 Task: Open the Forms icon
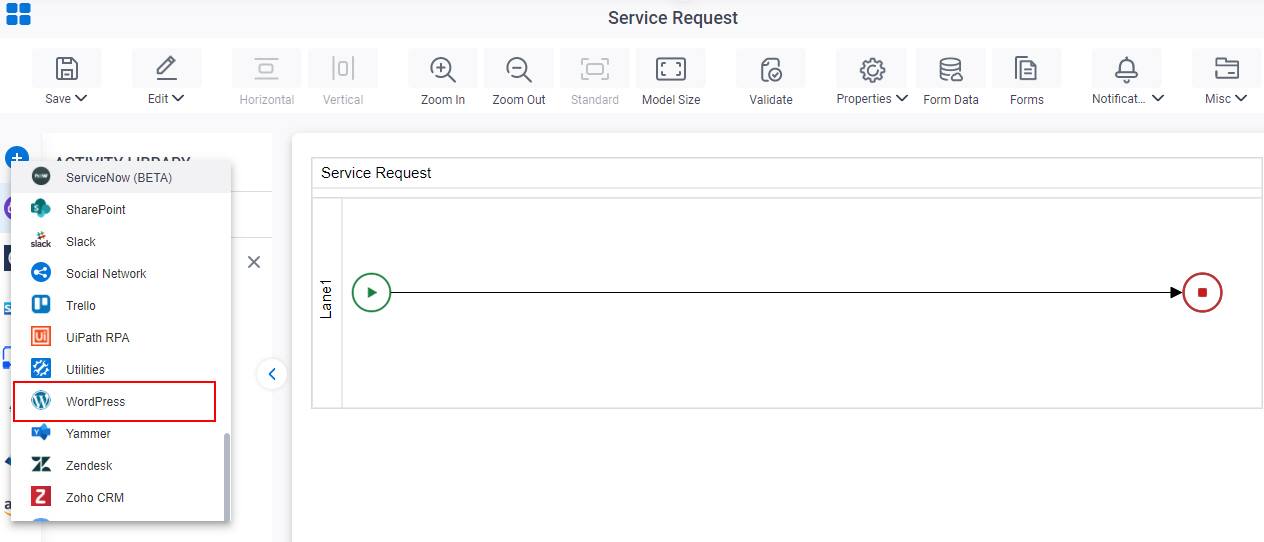(x=1026, y=68)
